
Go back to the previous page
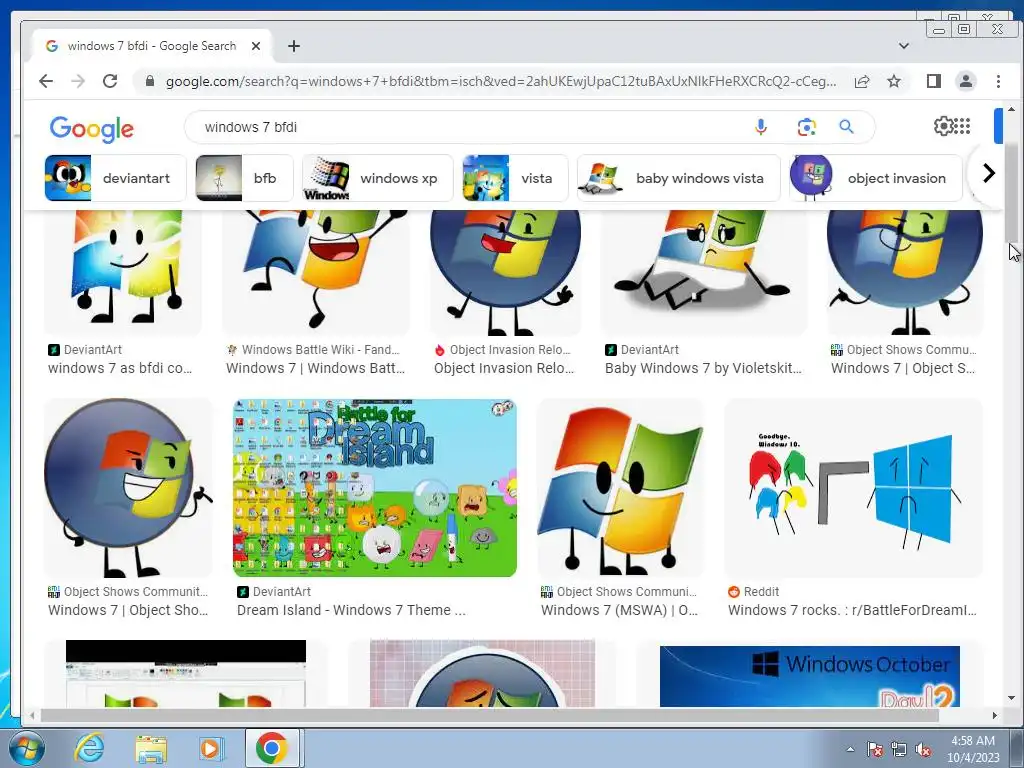click(x=46, y=81)
